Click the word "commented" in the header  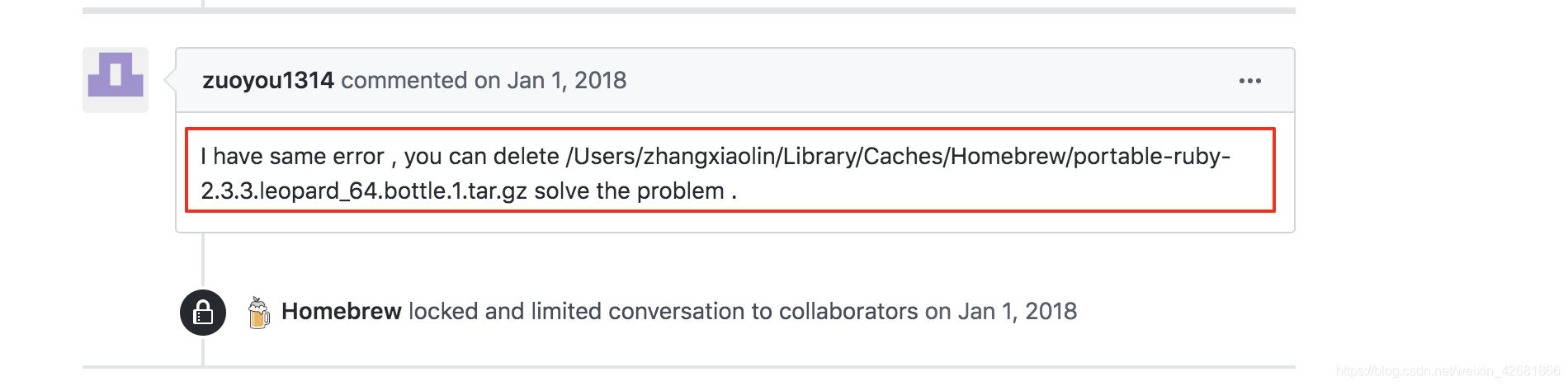(404, 80)
